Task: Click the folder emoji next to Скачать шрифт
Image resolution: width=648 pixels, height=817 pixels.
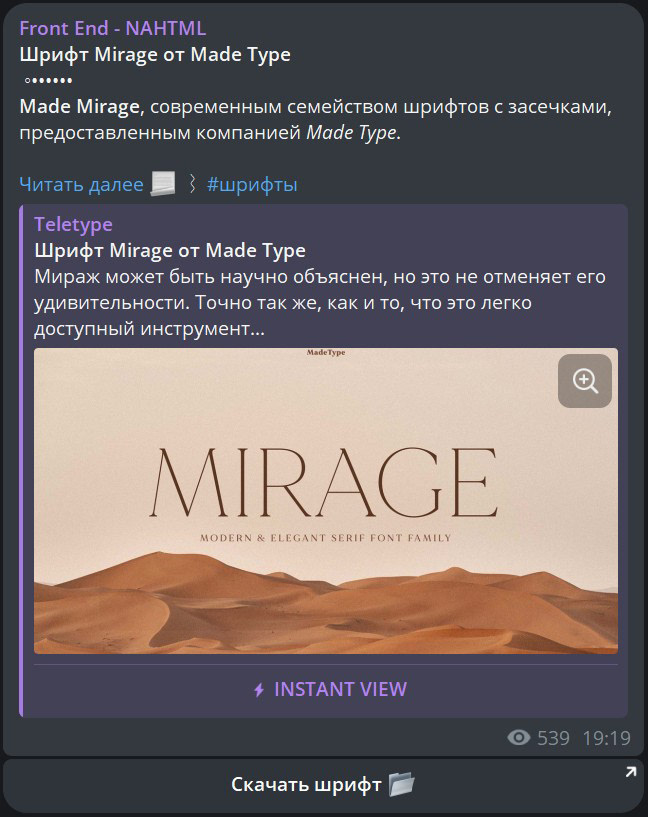Action: [402, 784]
